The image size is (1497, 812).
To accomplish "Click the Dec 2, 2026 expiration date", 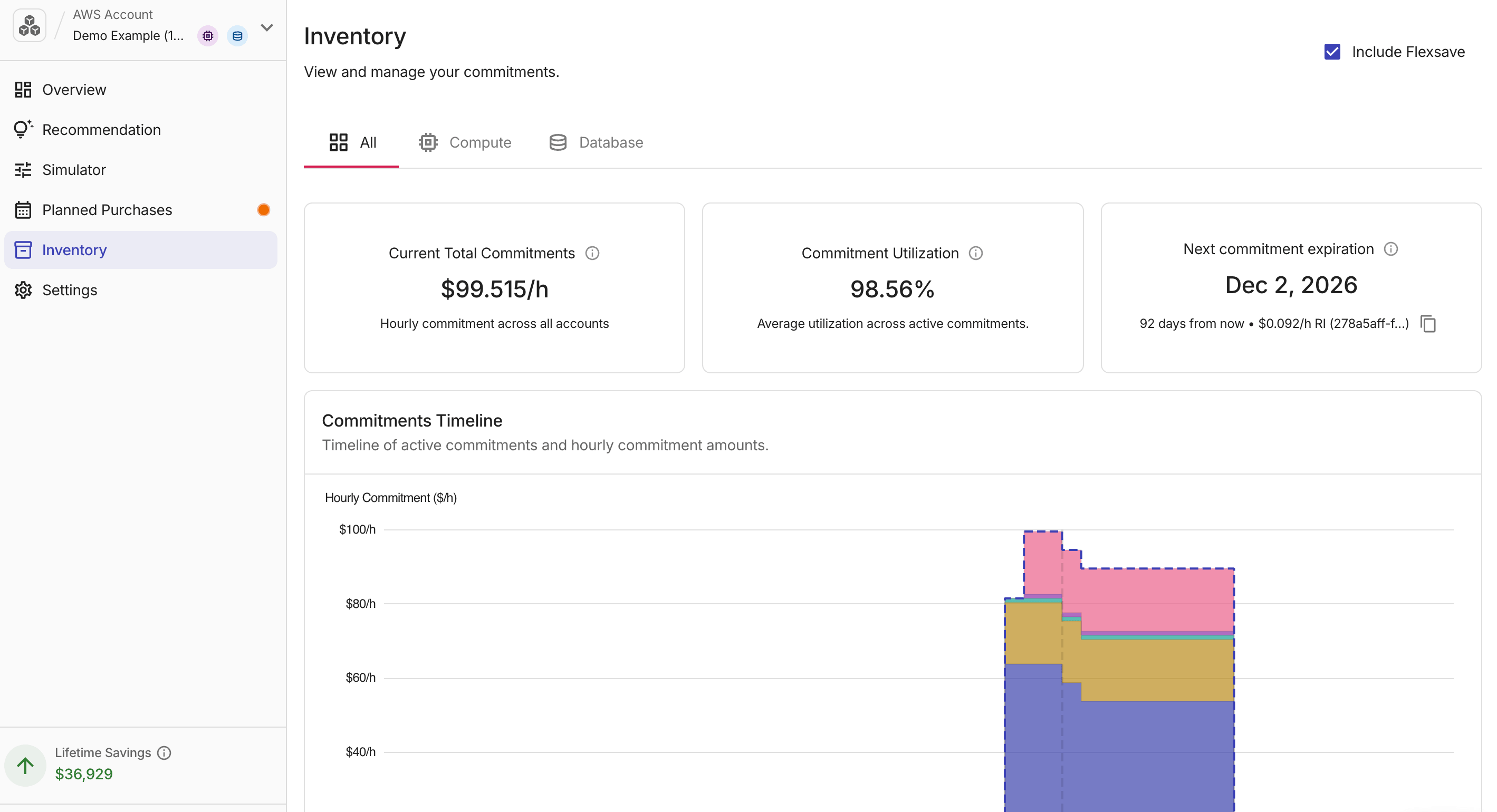I will point(1291,285).
